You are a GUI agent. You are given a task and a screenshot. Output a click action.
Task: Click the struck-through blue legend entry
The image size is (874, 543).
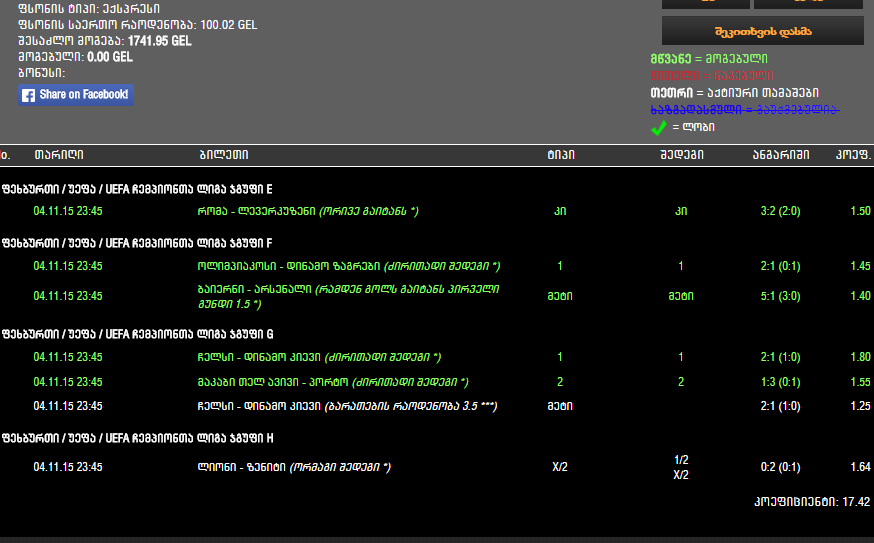click(x=745, y=110)
